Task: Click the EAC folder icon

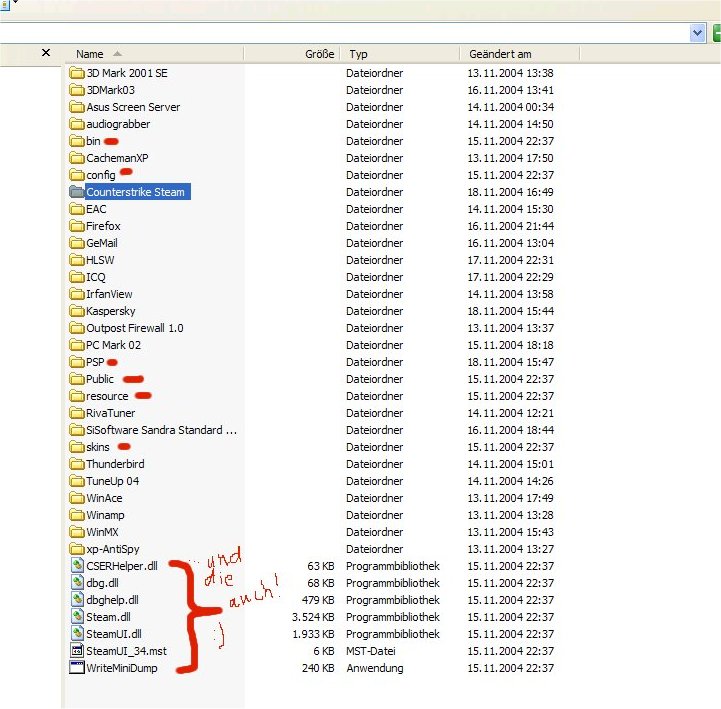Action: pyautogui.click(x=77, y=209)
